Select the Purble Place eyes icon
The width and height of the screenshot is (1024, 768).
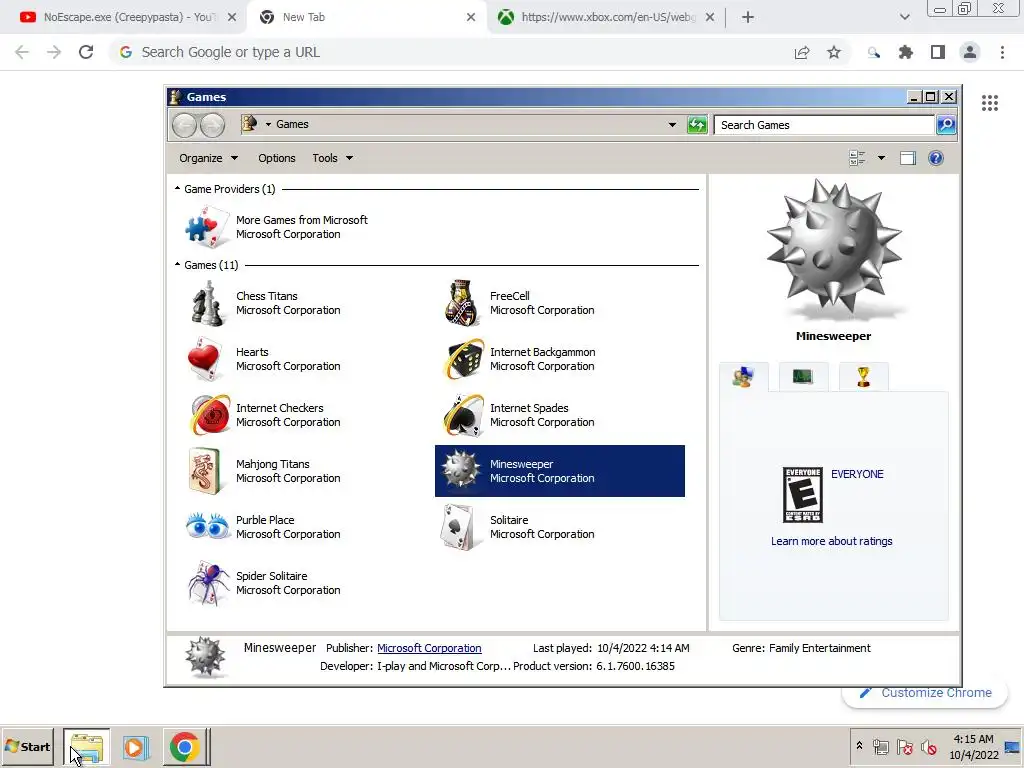click(x=208, y=526)
